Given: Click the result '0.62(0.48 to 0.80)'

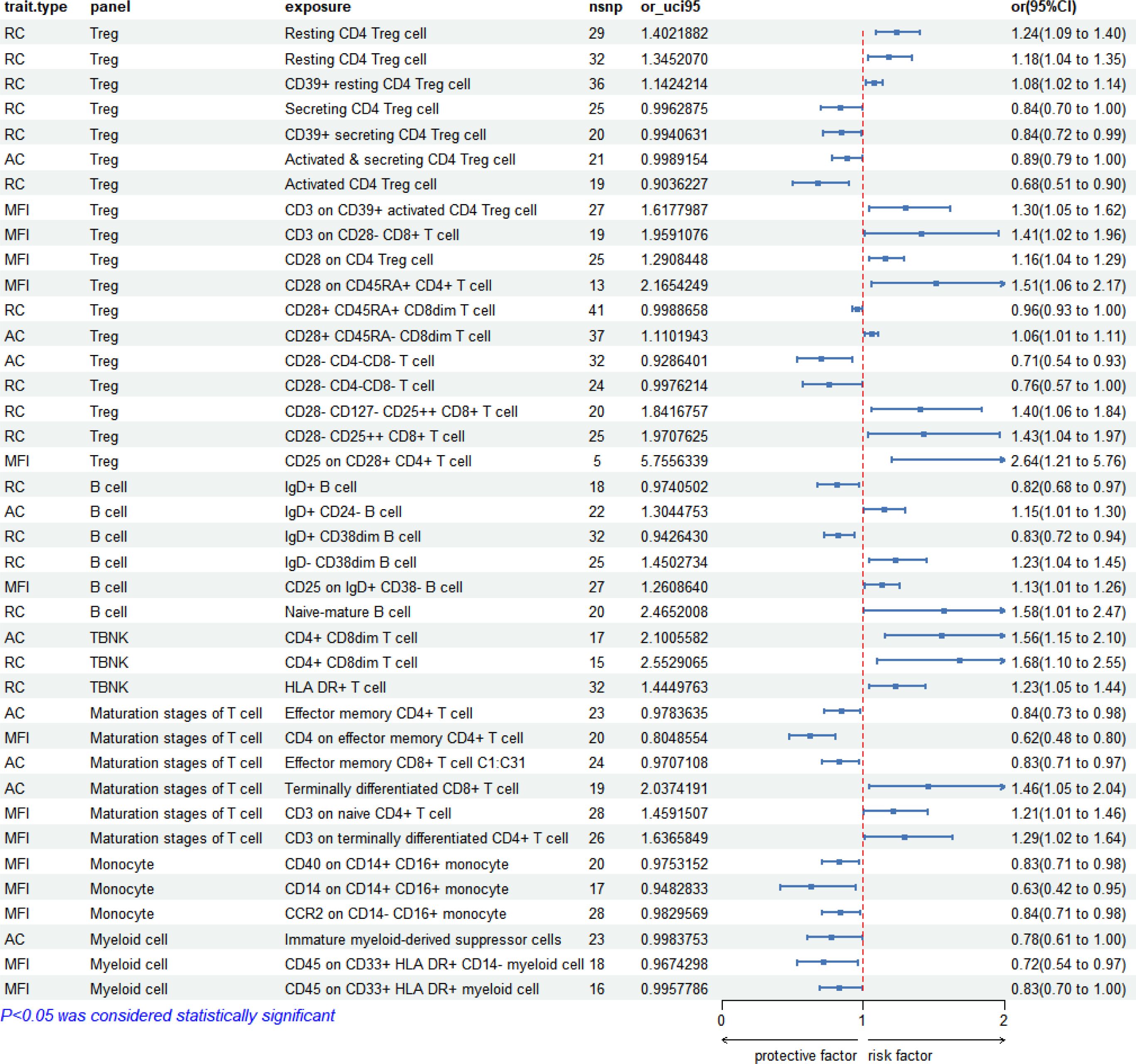Looking at the screenshot, I should tap(1069, 738).
